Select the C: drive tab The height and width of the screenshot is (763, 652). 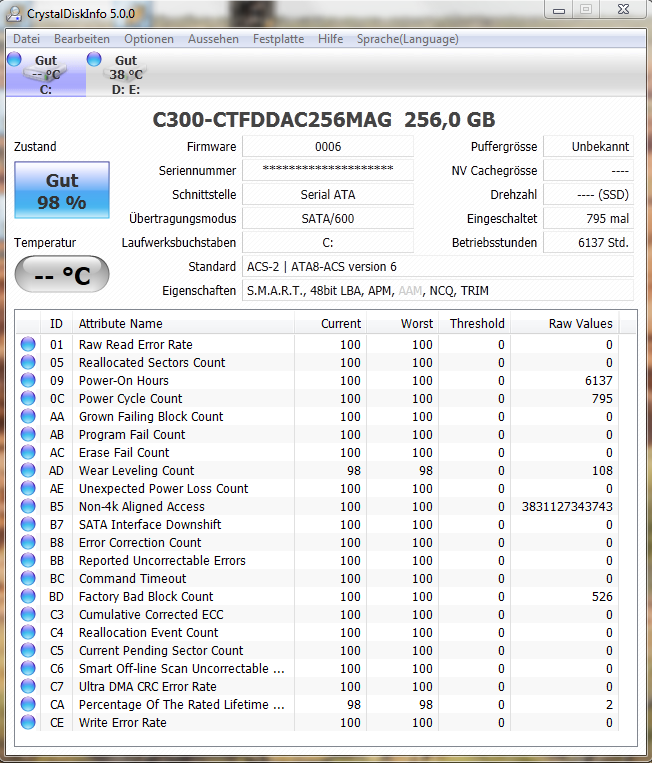[46, 74]
